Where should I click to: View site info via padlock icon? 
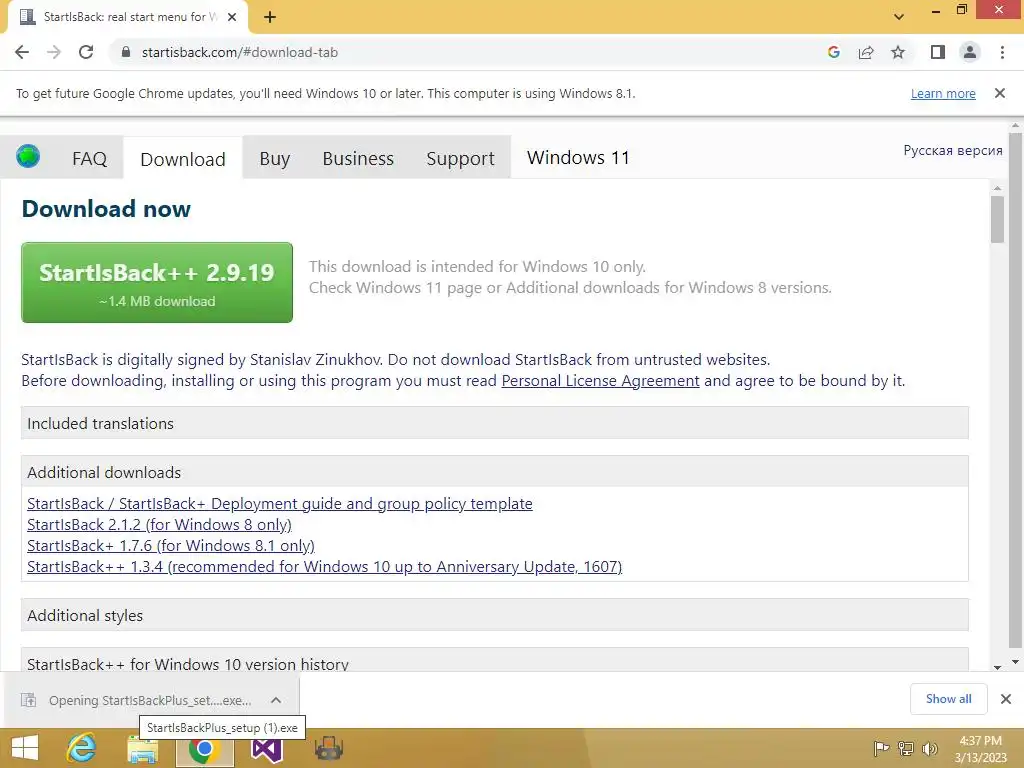(126, 52)
